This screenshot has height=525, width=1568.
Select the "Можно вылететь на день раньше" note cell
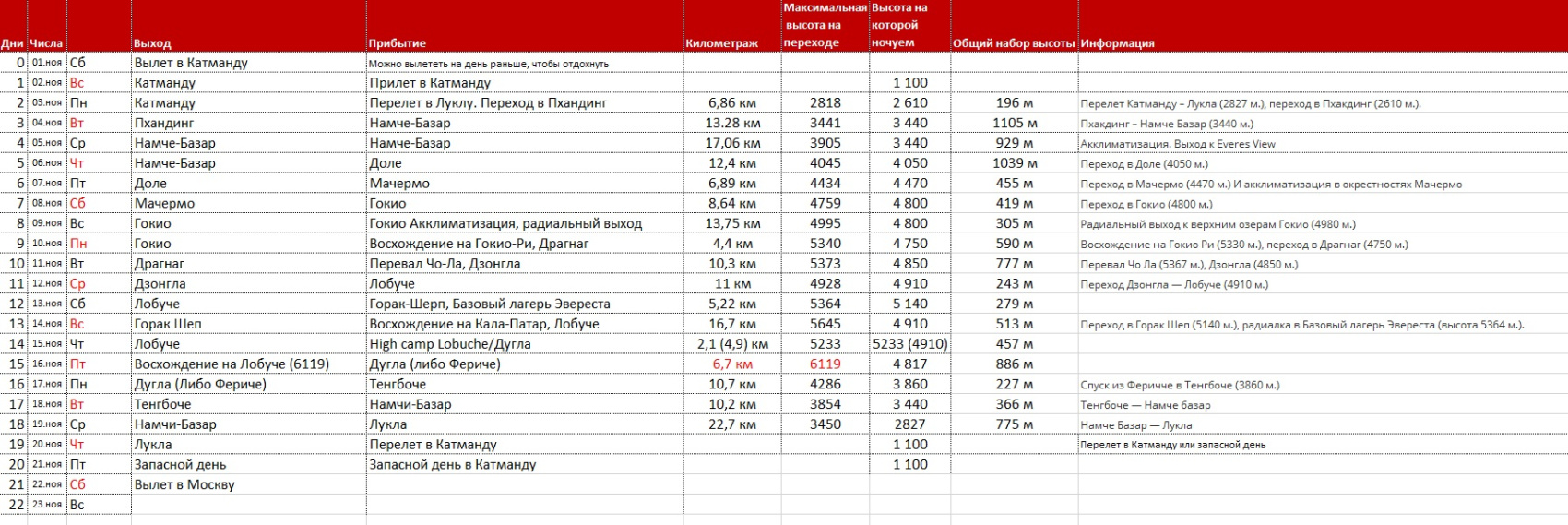[488, 64]
